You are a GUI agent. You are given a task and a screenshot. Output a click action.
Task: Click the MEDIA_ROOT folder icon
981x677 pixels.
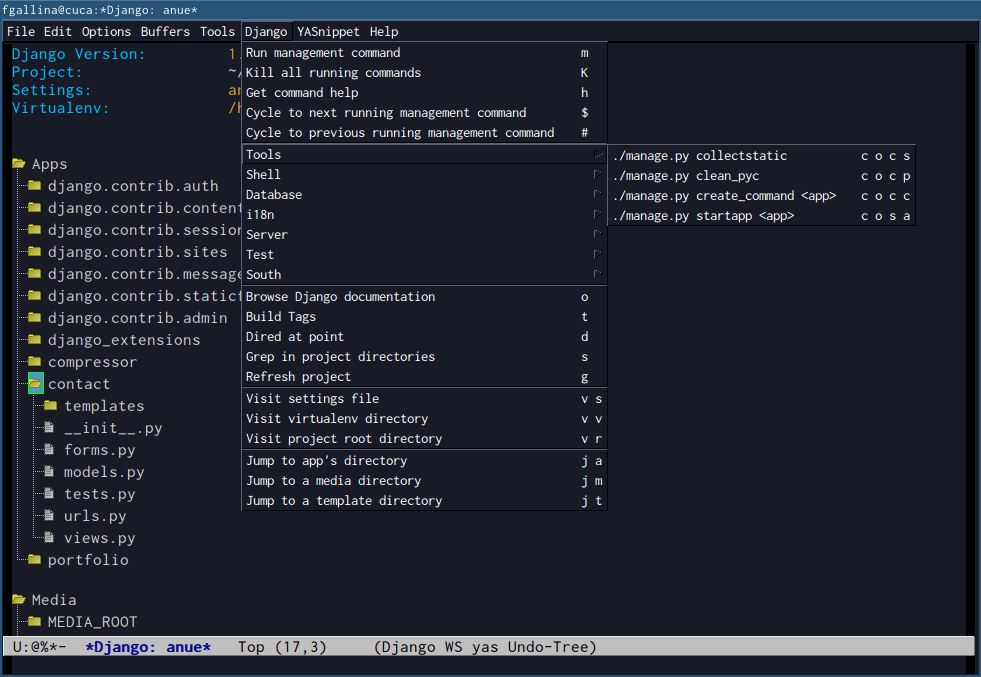click(33, 621)
